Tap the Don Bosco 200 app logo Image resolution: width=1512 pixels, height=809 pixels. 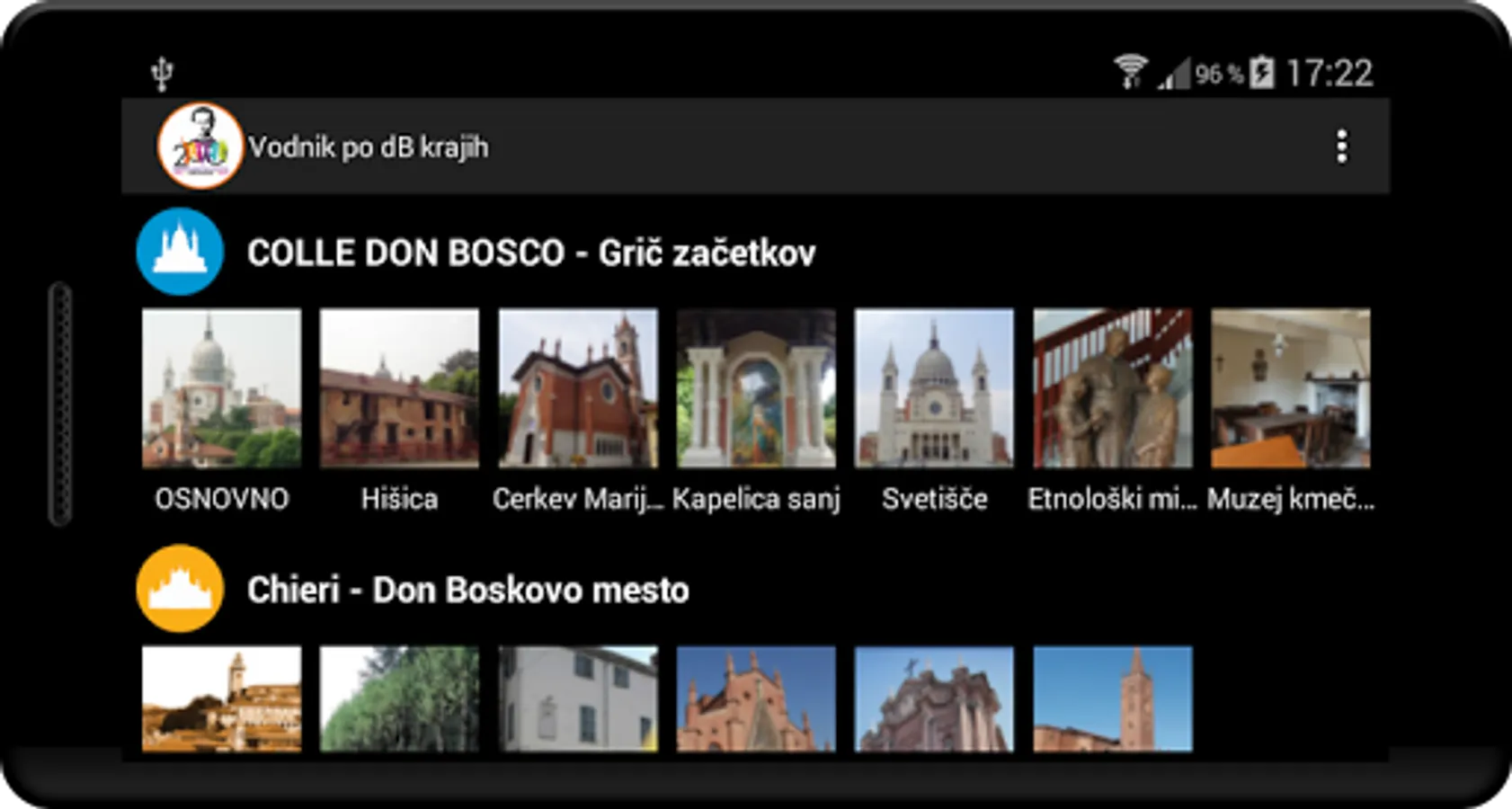pyautogui.click(x=200, y=146)
